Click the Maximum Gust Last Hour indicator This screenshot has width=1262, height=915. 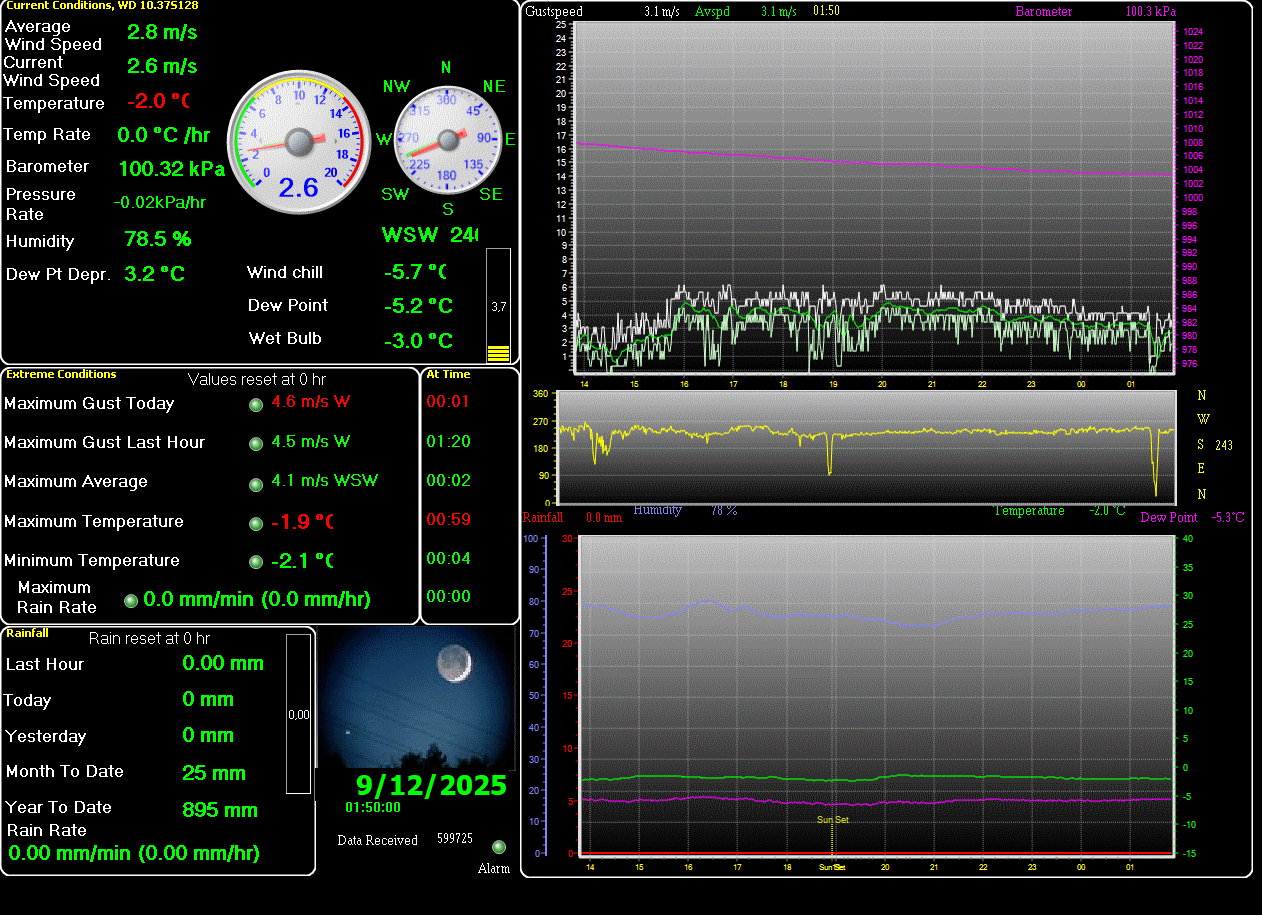256,443
